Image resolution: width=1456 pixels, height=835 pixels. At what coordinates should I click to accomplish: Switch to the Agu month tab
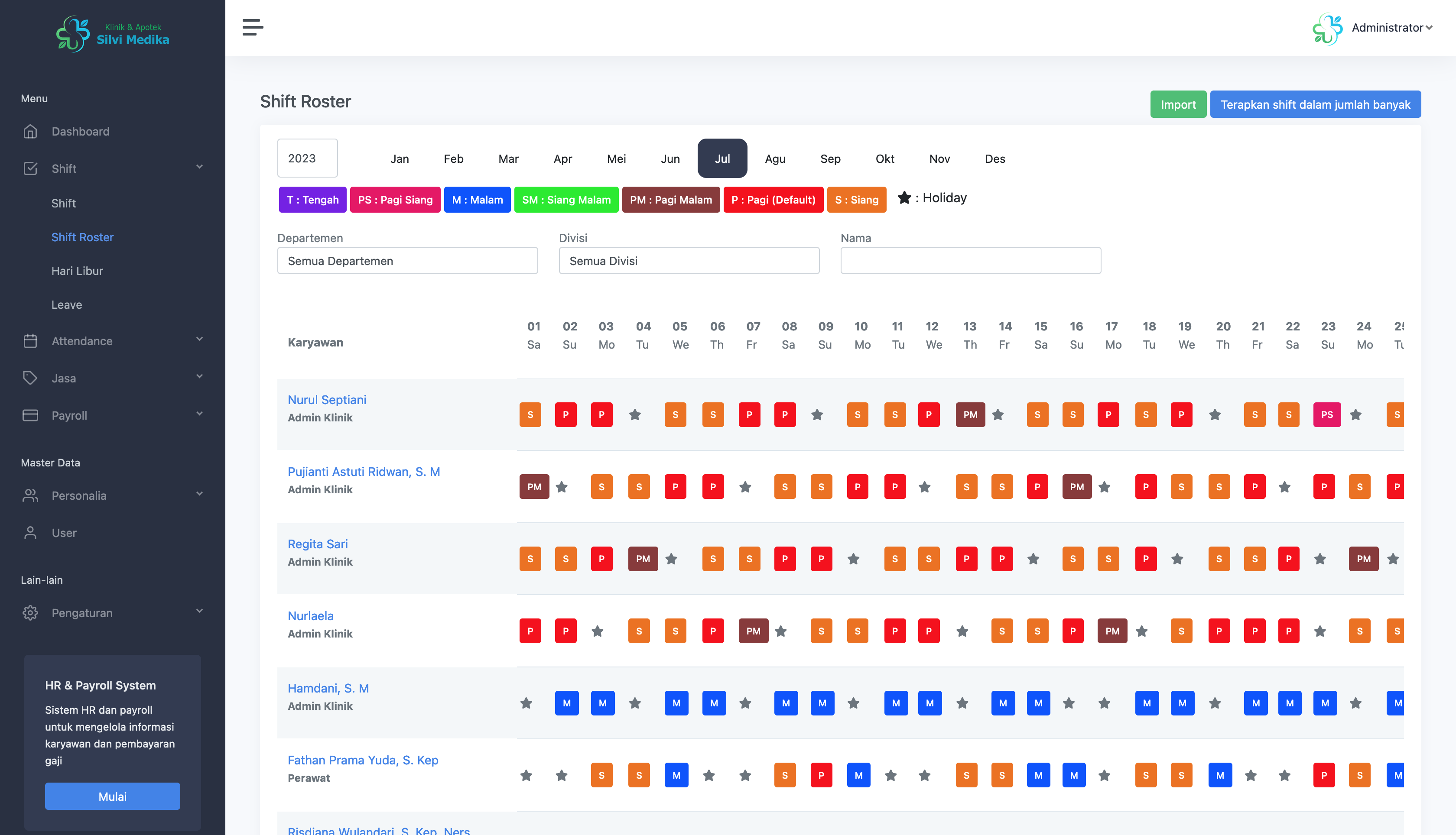(x=775, y=159)
